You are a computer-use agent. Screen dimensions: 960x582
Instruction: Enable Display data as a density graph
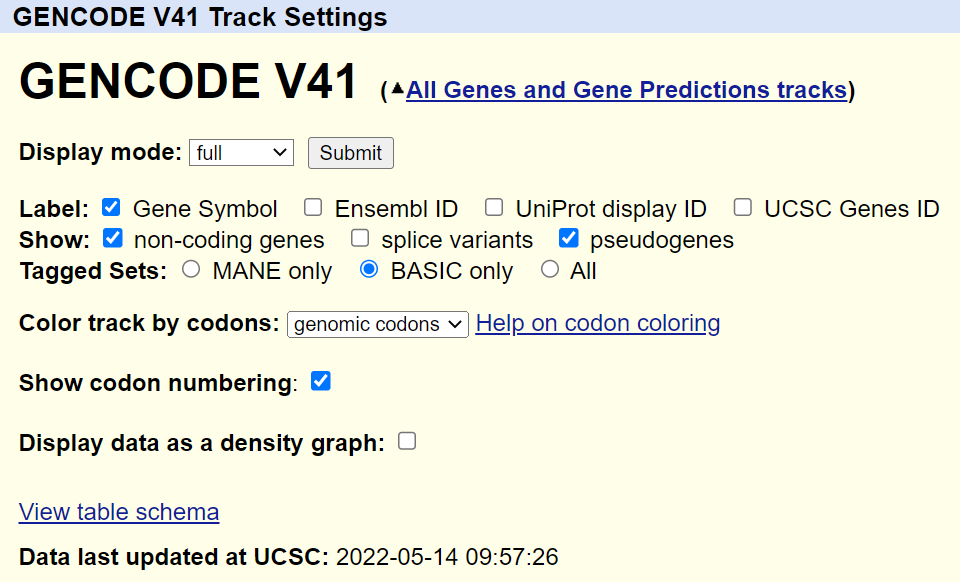[407, 442]
